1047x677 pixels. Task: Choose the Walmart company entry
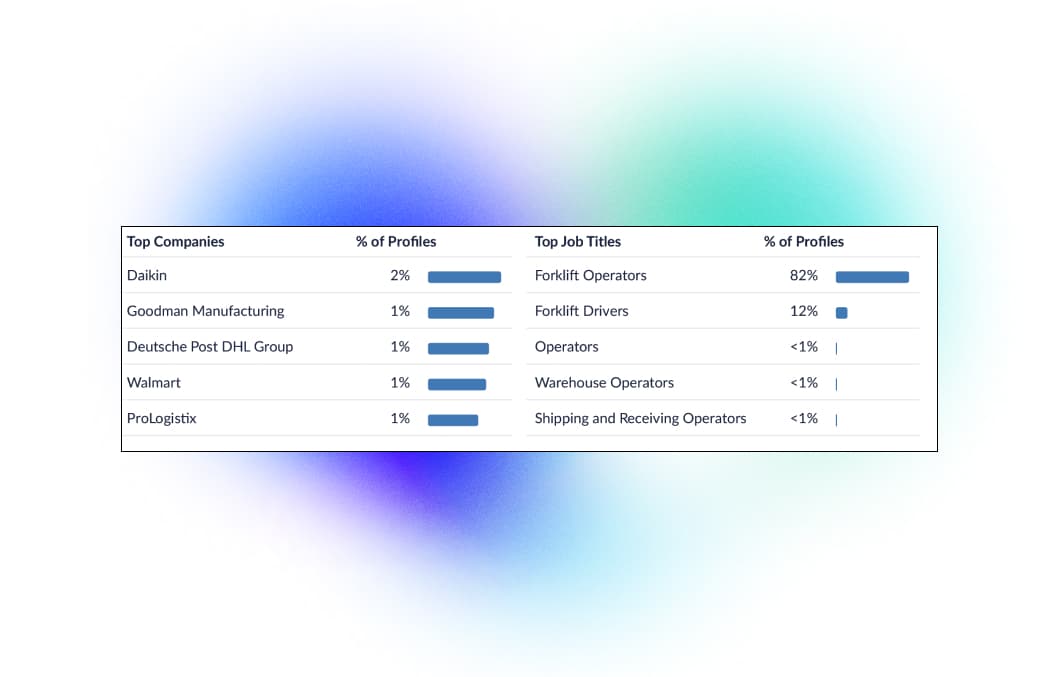154,383
